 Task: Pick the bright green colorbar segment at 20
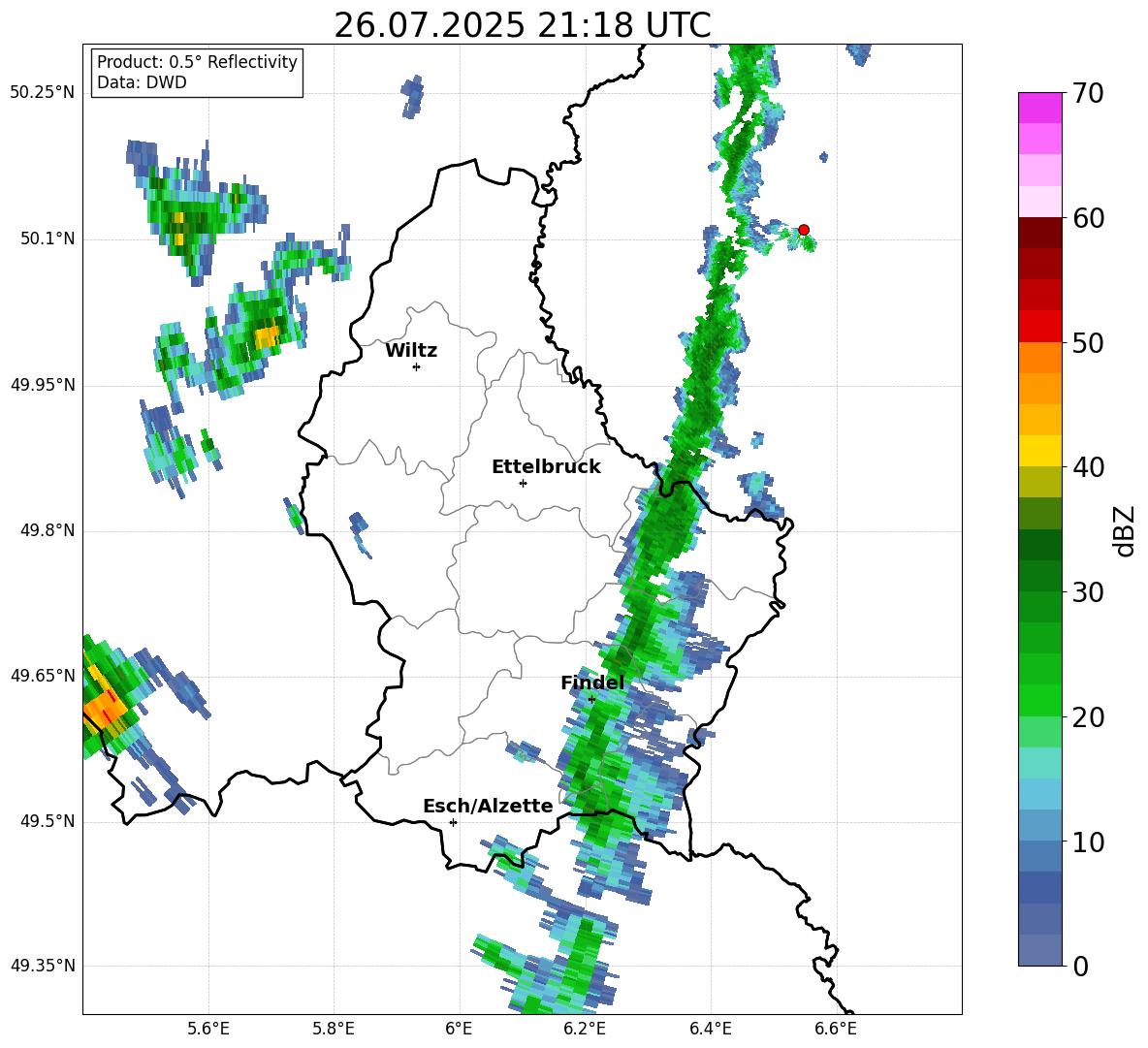tap(1039, 700)
